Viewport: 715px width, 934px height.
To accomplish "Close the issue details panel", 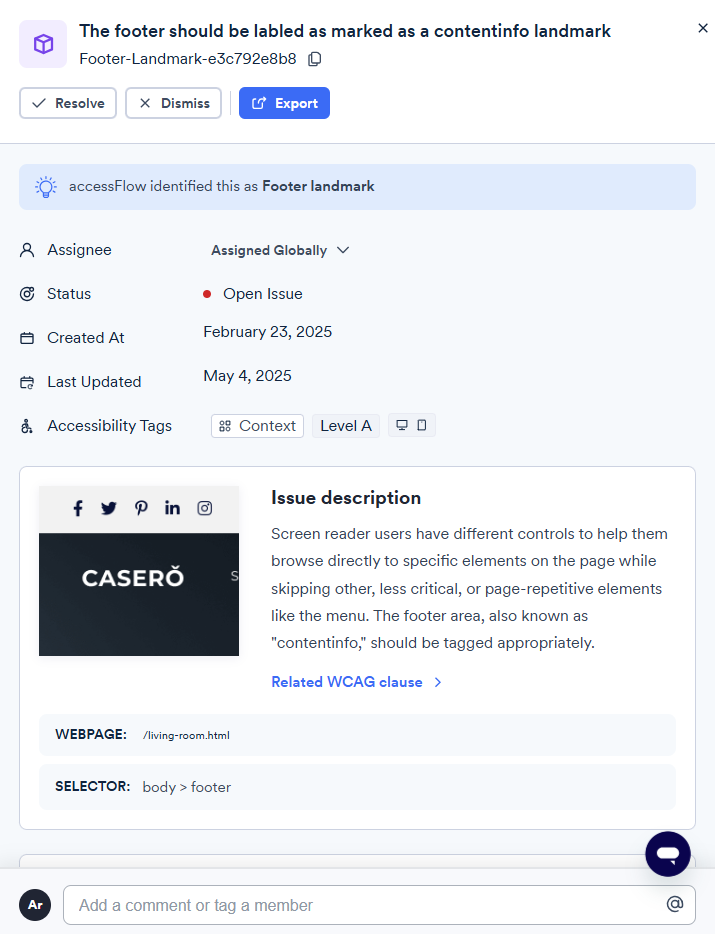I will (702, 28).
